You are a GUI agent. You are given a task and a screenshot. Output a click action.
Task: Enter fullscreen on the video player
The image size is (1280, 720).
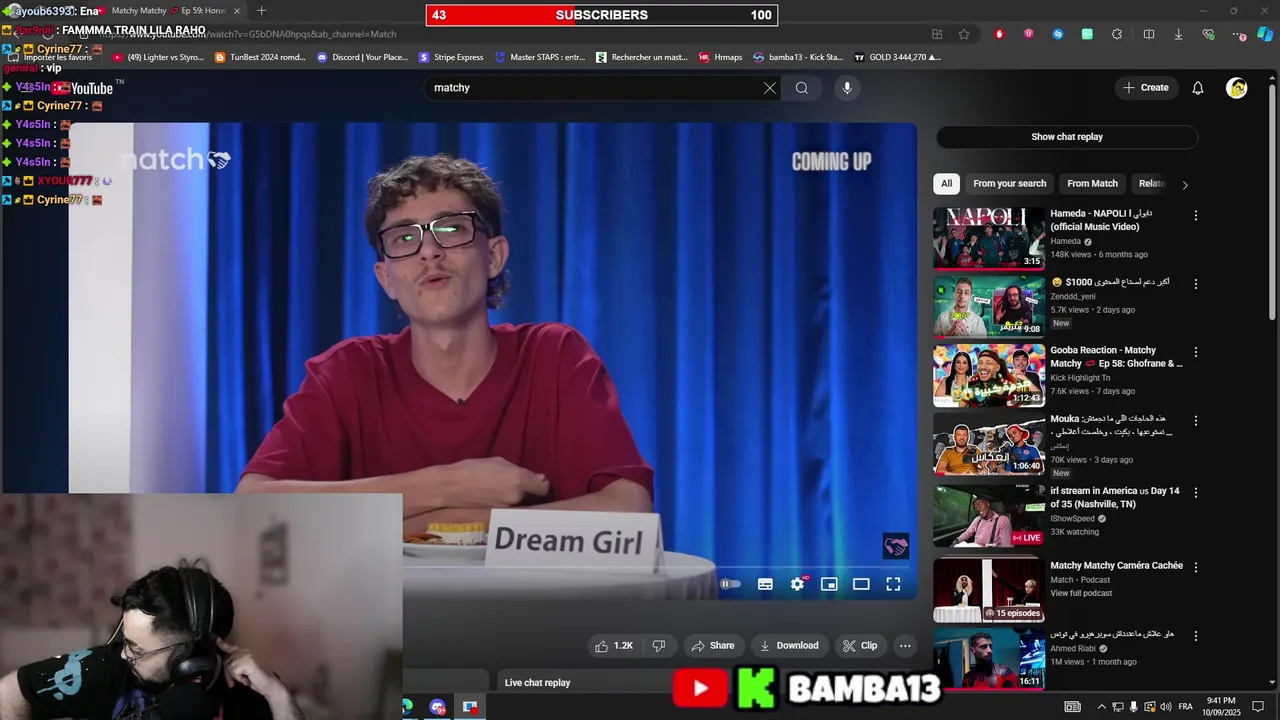tap(893, 584)
